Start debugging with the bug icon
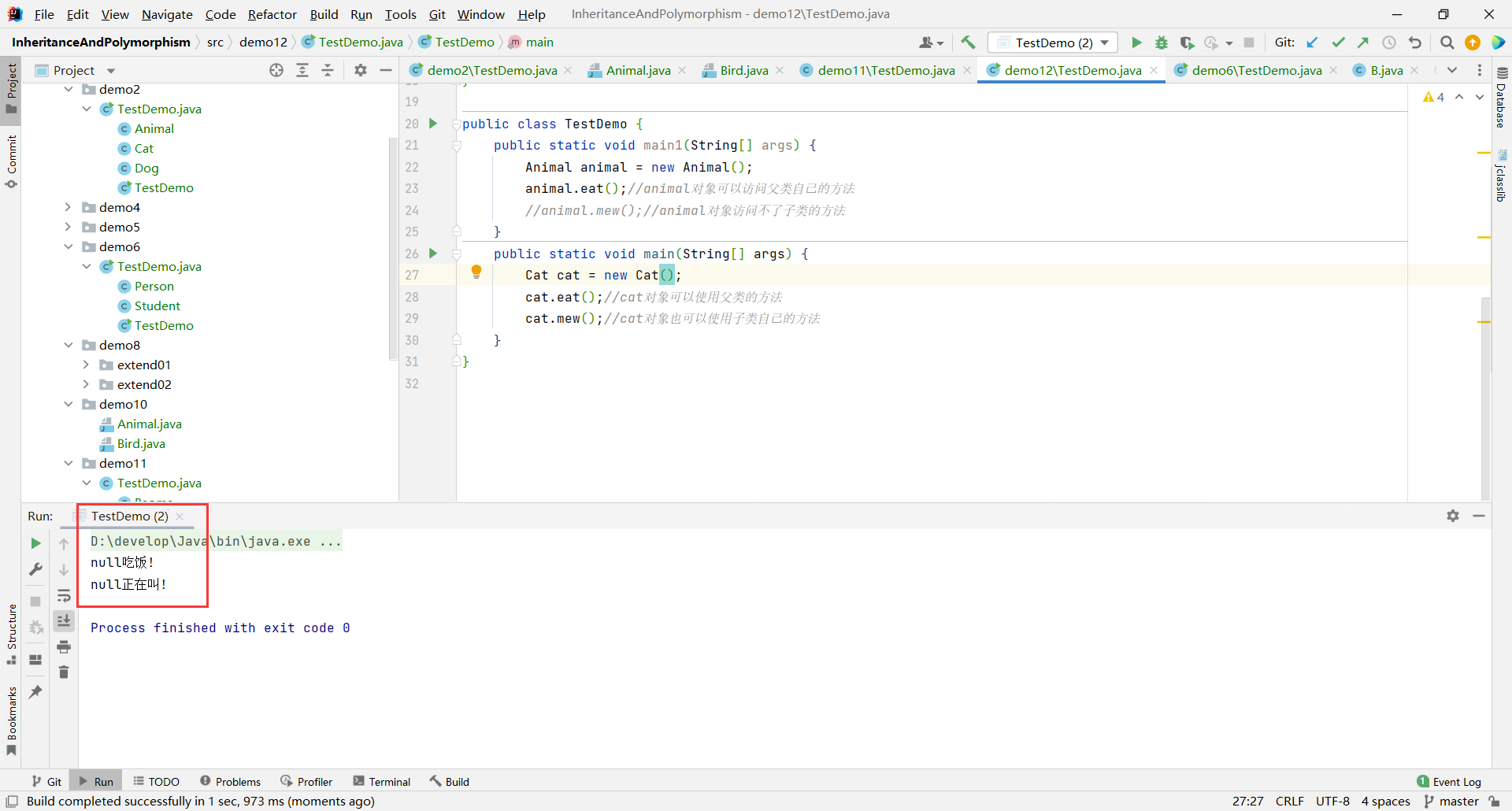Screen dimensions: 1512x811 pyautogui.click(x=1162, y=43)
